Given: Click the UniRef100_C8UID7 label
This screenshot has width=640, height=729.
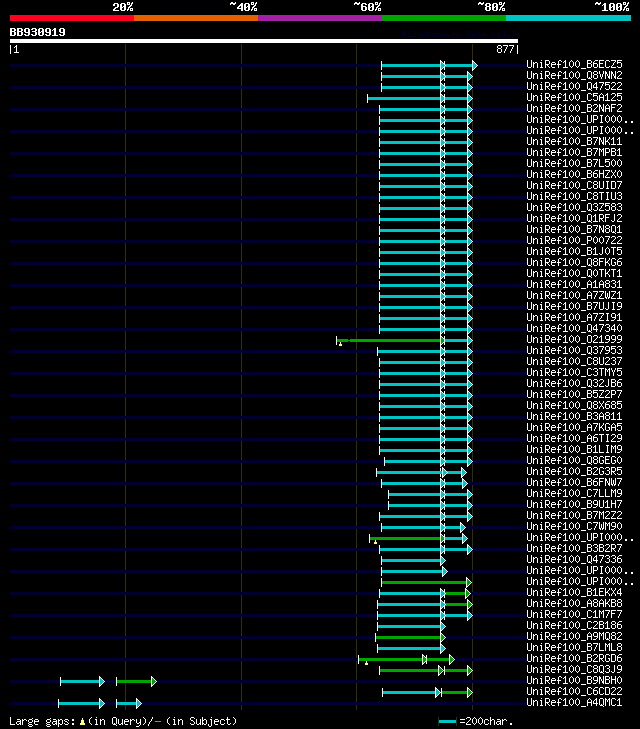Looking at the screenshot, I should coord(574,185).
